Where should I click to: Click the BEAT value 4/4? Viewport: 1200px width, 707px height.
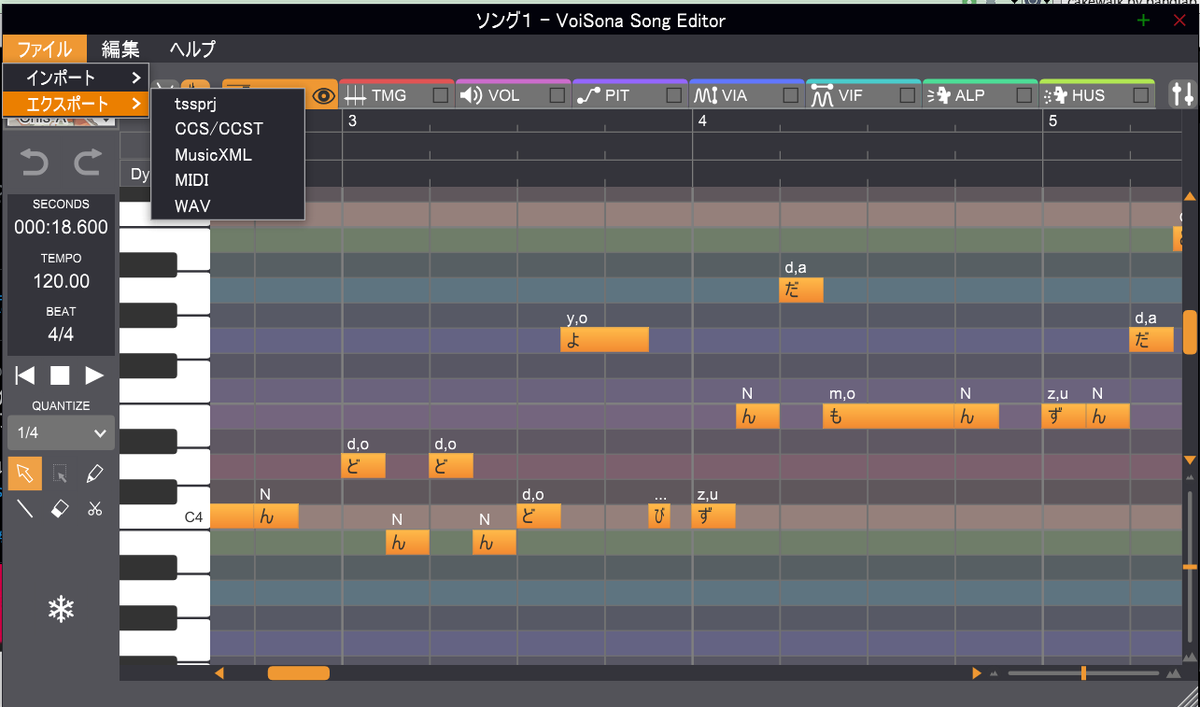point(61,335)
